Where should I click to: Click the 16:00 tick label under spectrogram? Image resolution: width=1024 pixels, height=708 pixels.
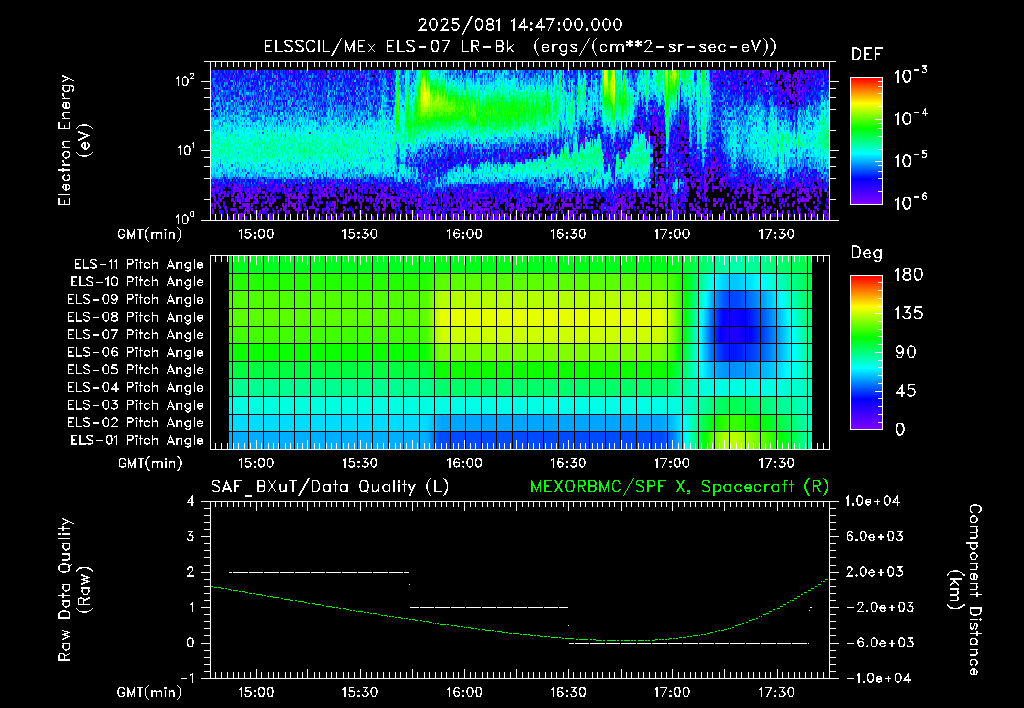point(464,234)
